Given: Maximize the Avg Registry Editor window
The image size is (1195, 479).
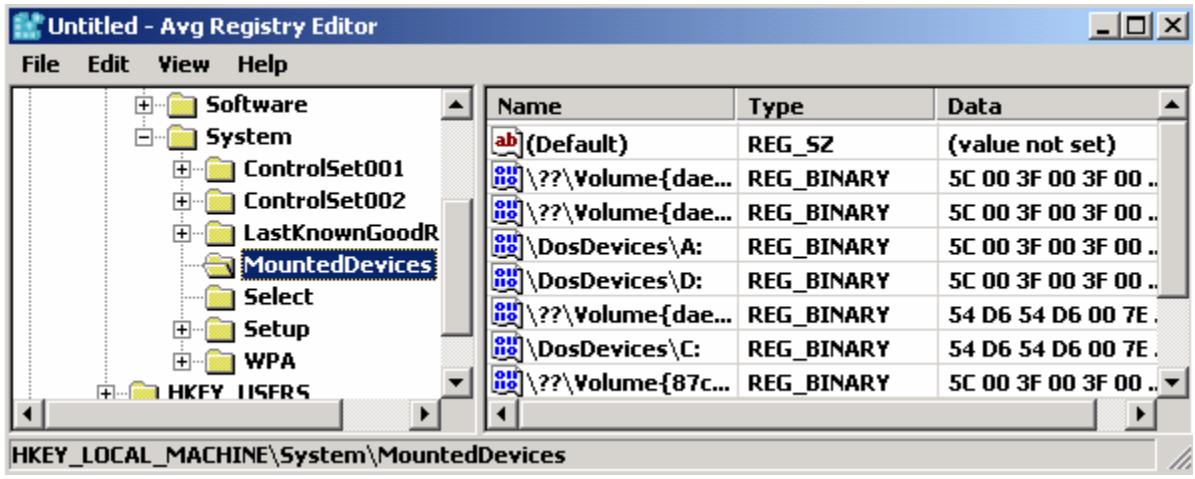Looking at the screenshot, I should 1136,27.
